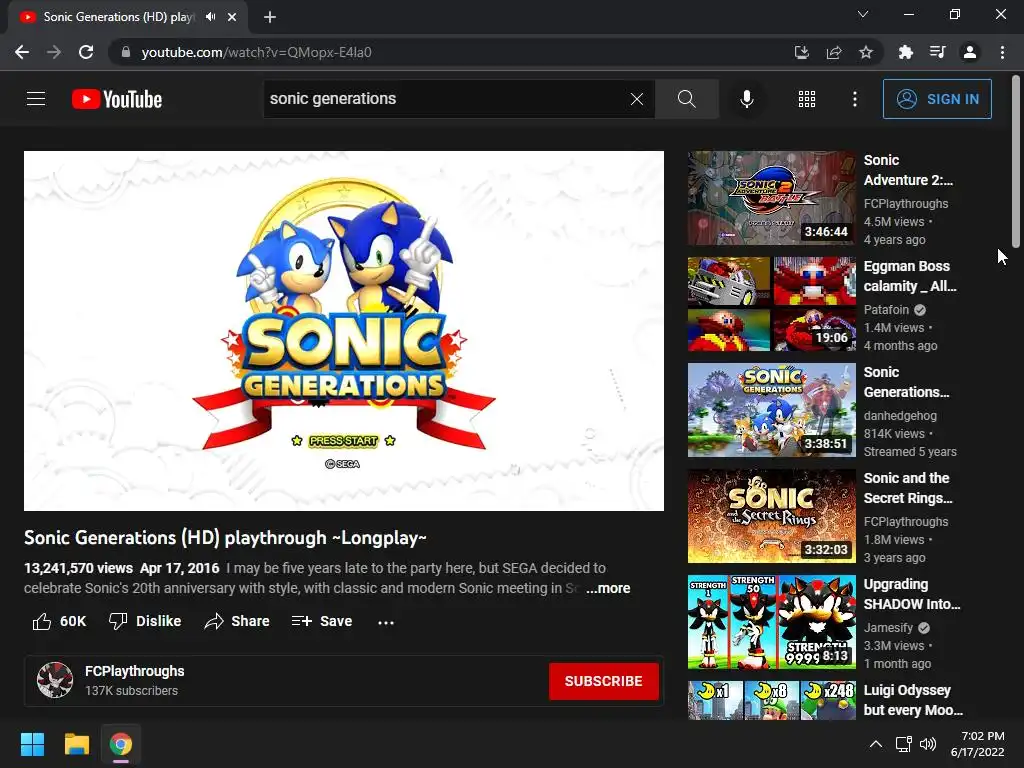Open danhedgehog's Sonic Generations stream thumbnail
1024x768 pixels.
(x=771, y=410)
